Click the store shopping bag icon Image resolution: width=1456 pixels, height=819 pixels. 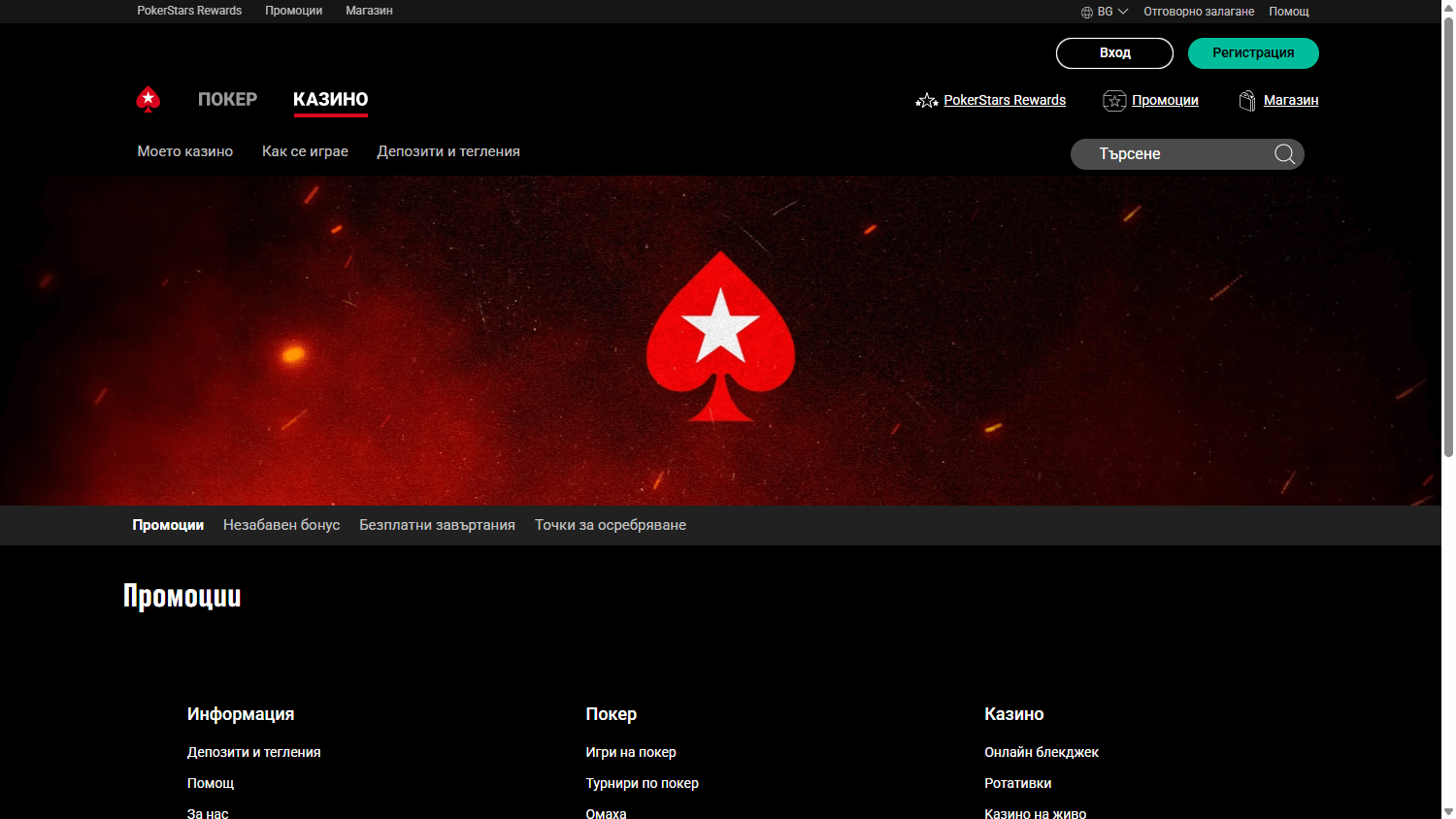tap(1247, 101)
